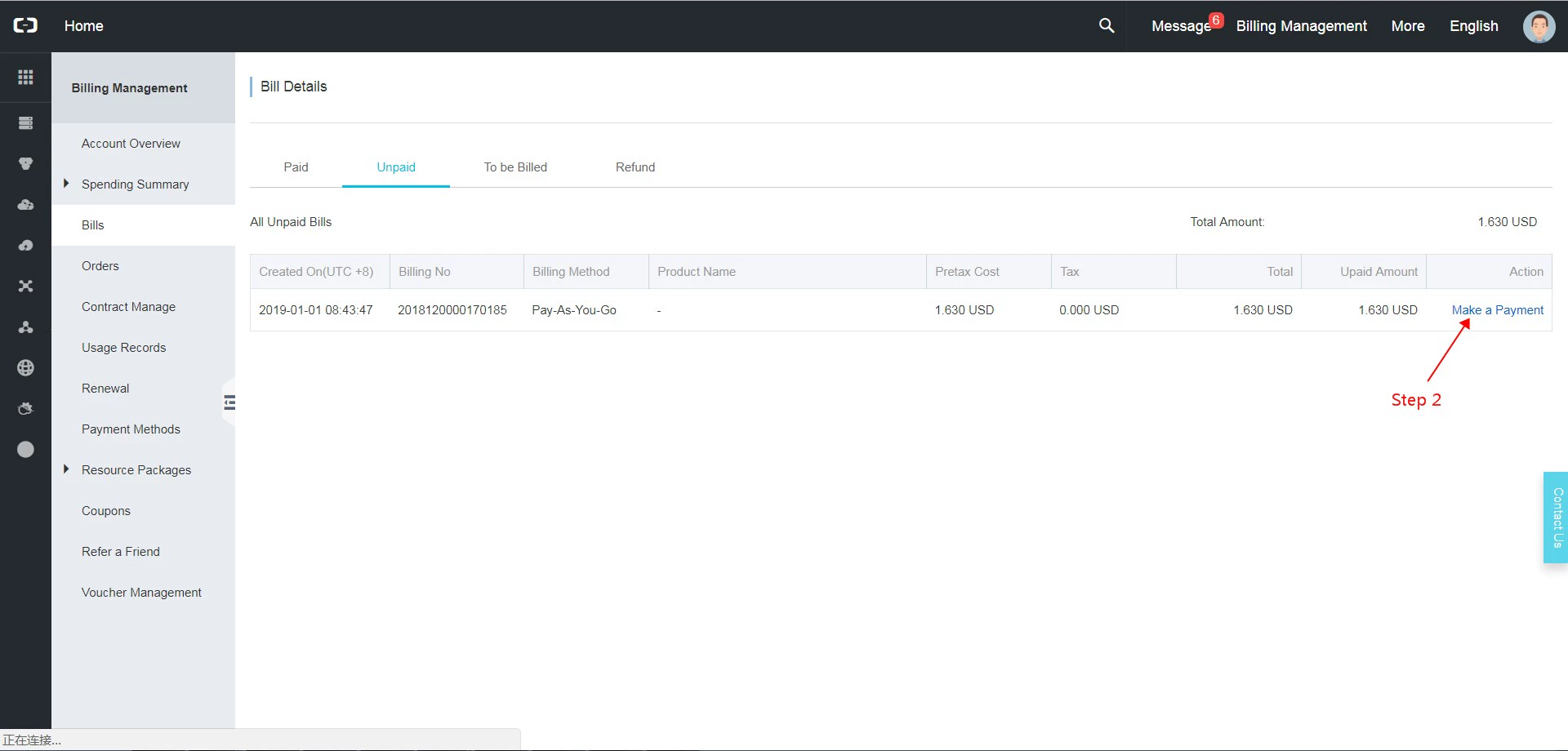Open Message notifications
The width and height of the screenshot is (1568, 751).
click(1181, 26)
